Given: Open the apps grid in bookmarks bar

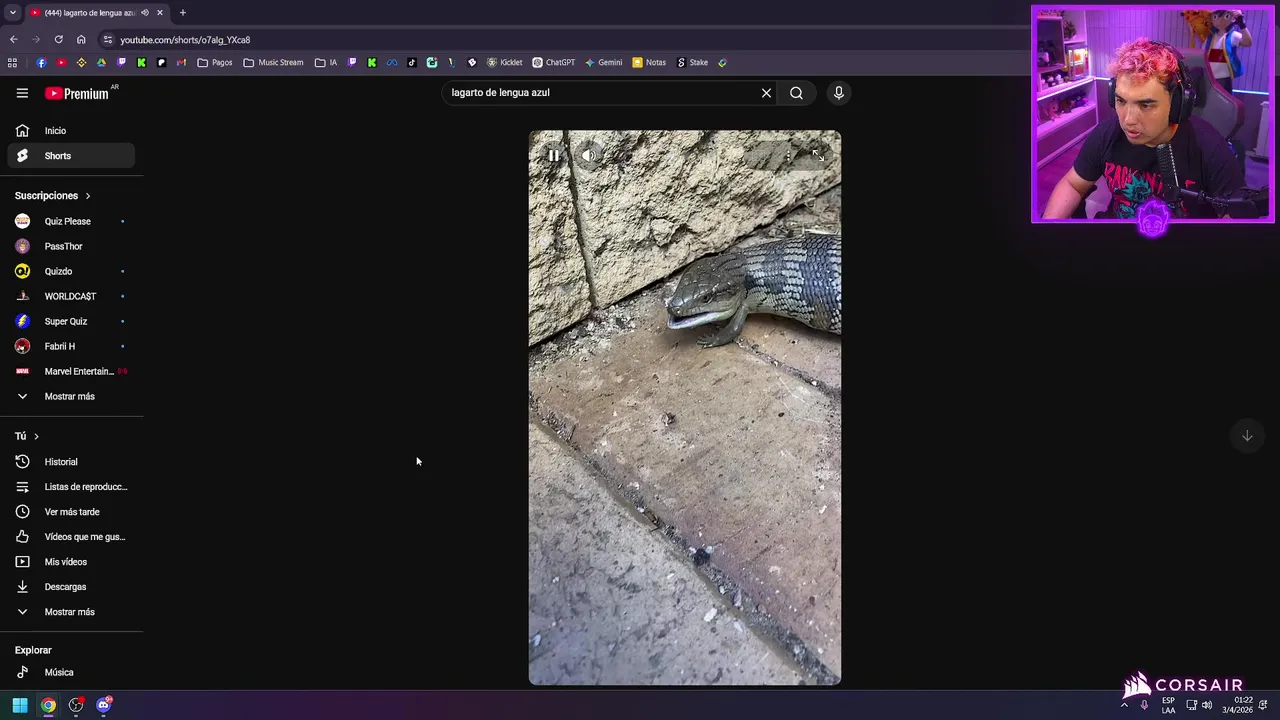Looking at the screenshot, I should (12, 62).
